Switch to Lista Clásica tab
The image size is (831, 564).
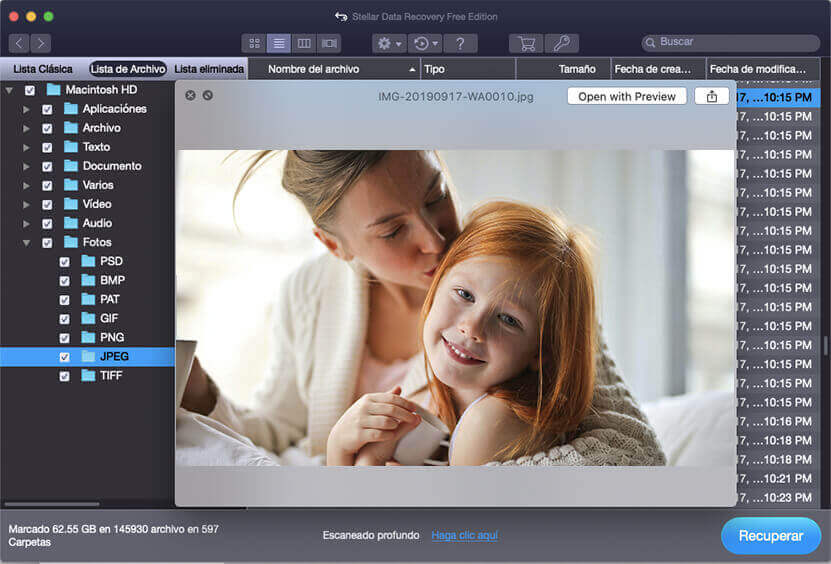coord(43,69)
